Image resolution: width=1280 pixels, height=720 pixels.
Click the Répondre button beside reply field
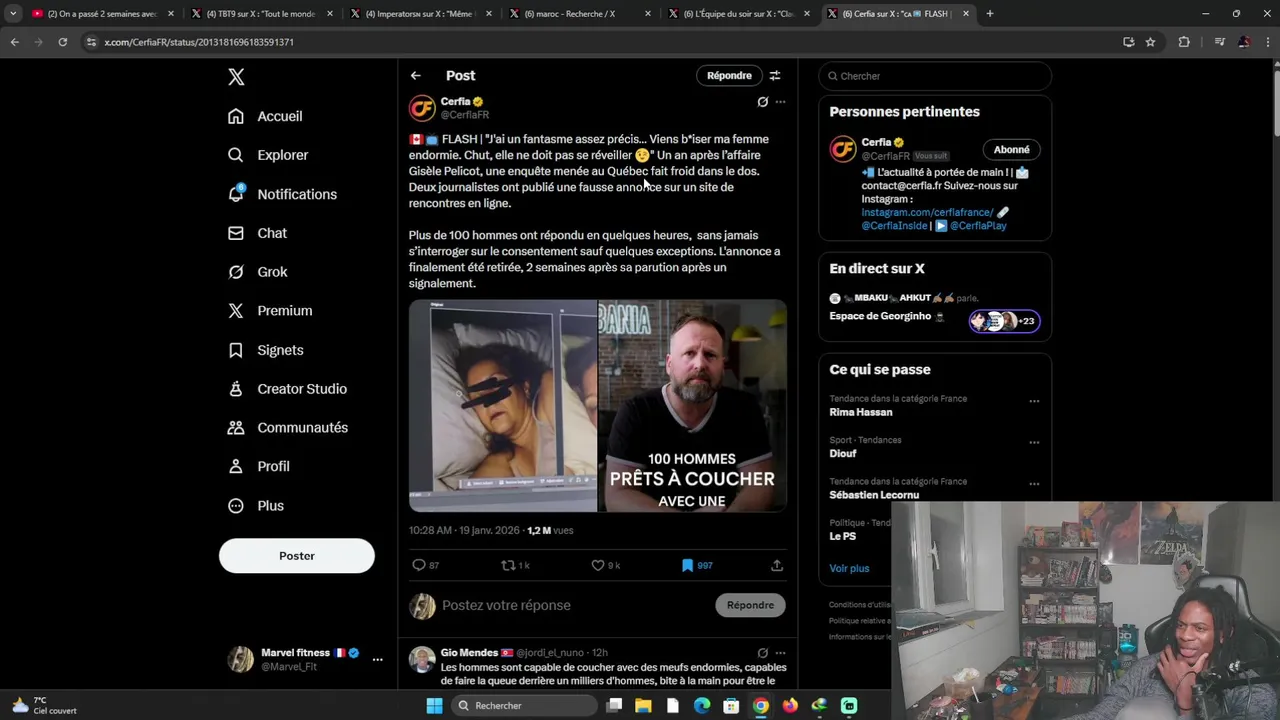click(751, 605)
